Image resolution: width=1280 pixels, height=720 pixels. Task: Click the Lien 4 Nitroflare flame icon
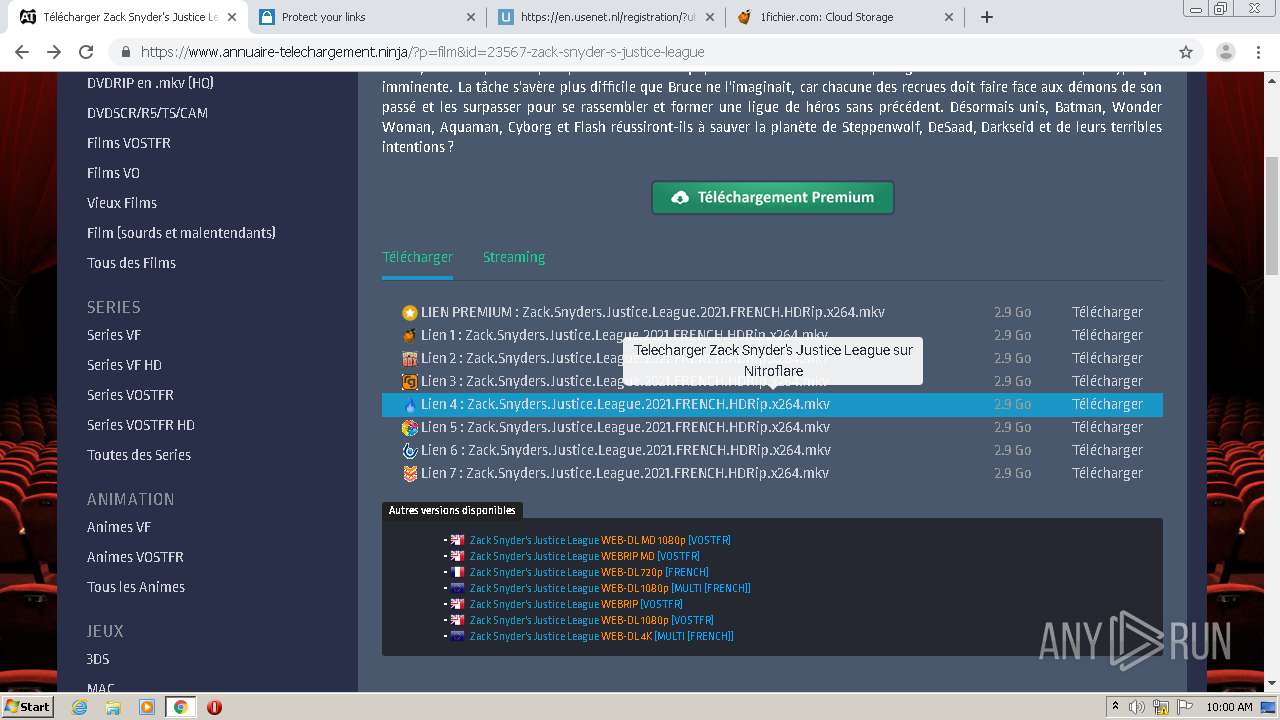click(x=409, y=405)
